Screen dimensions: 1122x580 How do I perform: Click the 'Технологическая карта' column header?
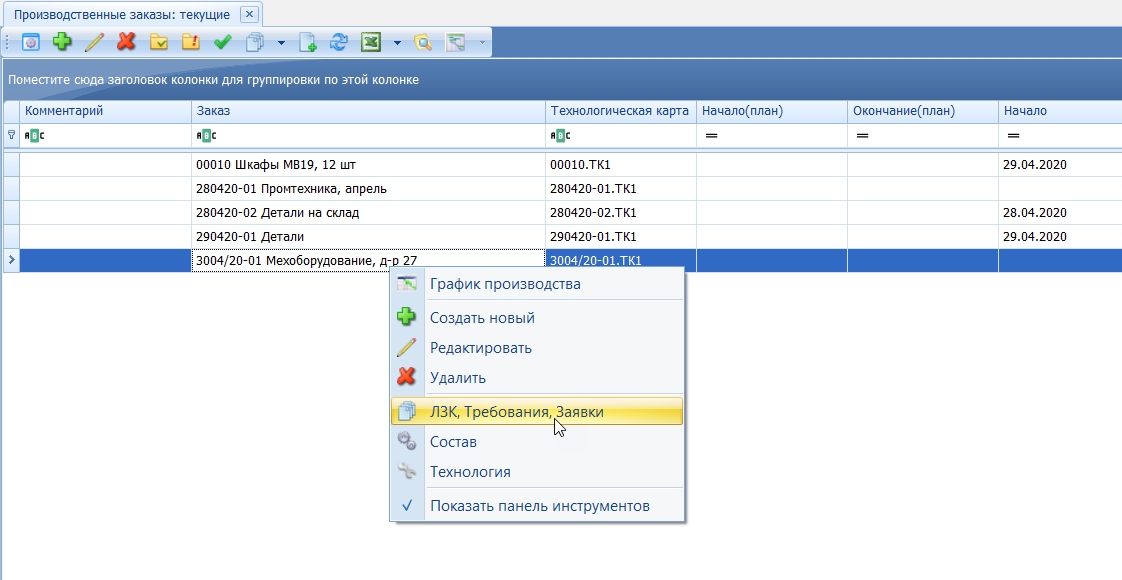click(620, 111)
